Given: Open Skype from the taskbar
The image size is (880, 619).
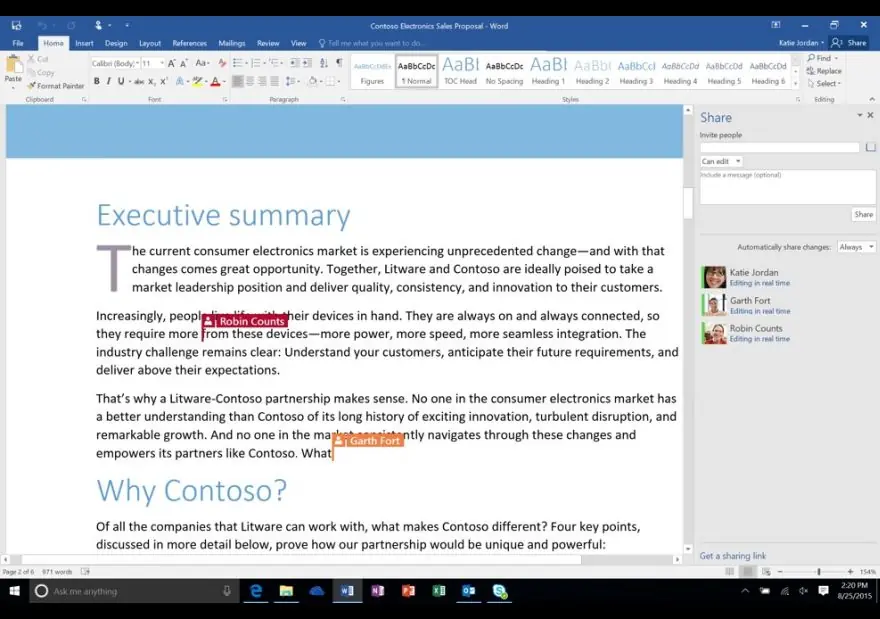Looking at the screenshot, I should click(499, 591).
